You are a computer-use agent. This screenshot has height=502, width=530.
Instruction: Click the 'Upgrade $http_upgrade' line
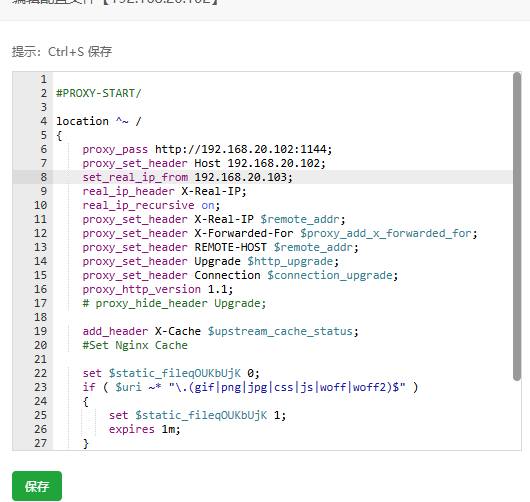pyautogui.click(x=211, y=261)
